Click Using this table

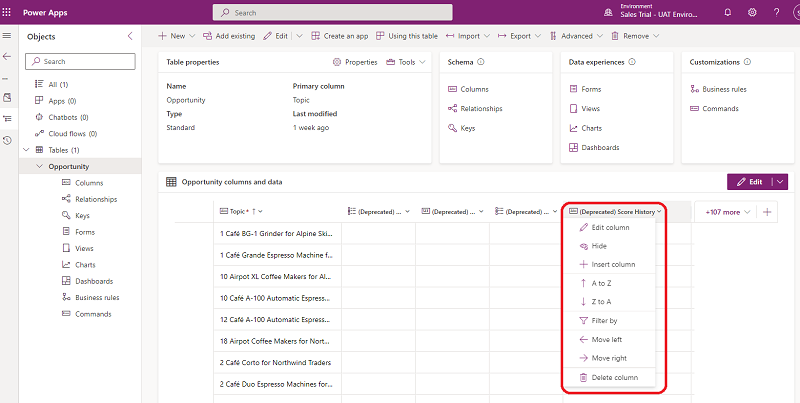click(407, 36)
